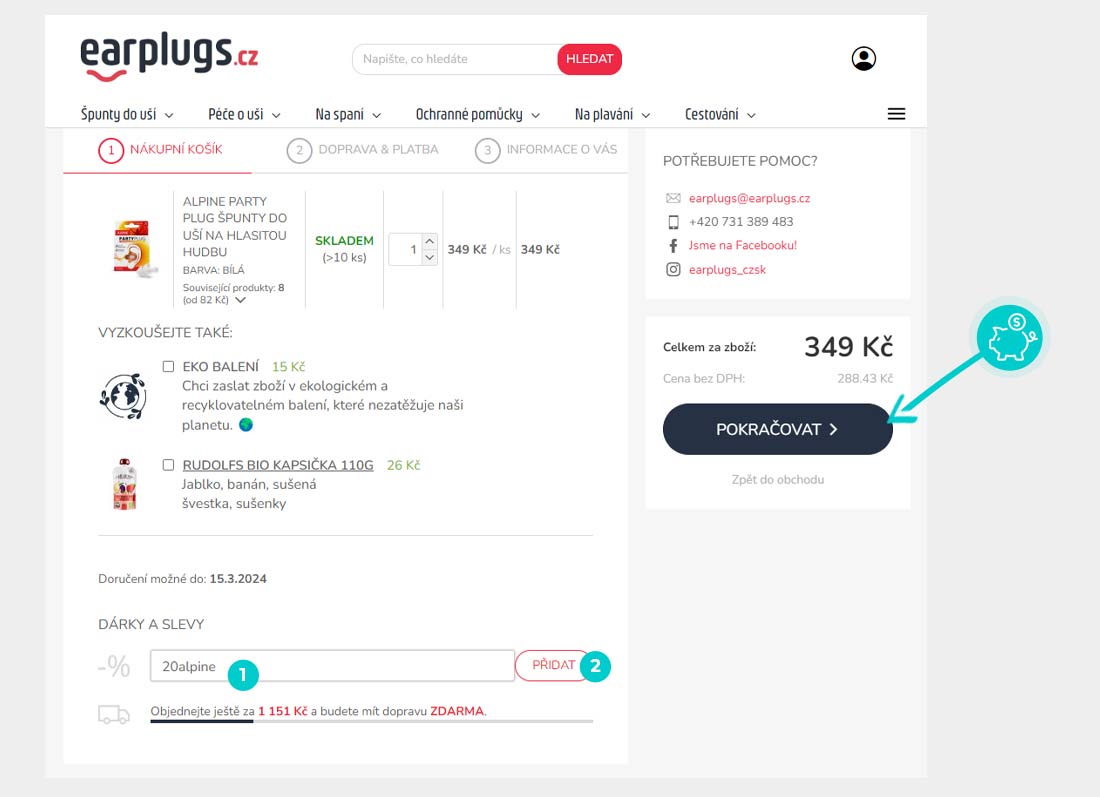Check the EKO BALENÍ checkbox
The height and width of the screenshot is (797, 1100).
[168, 366]
